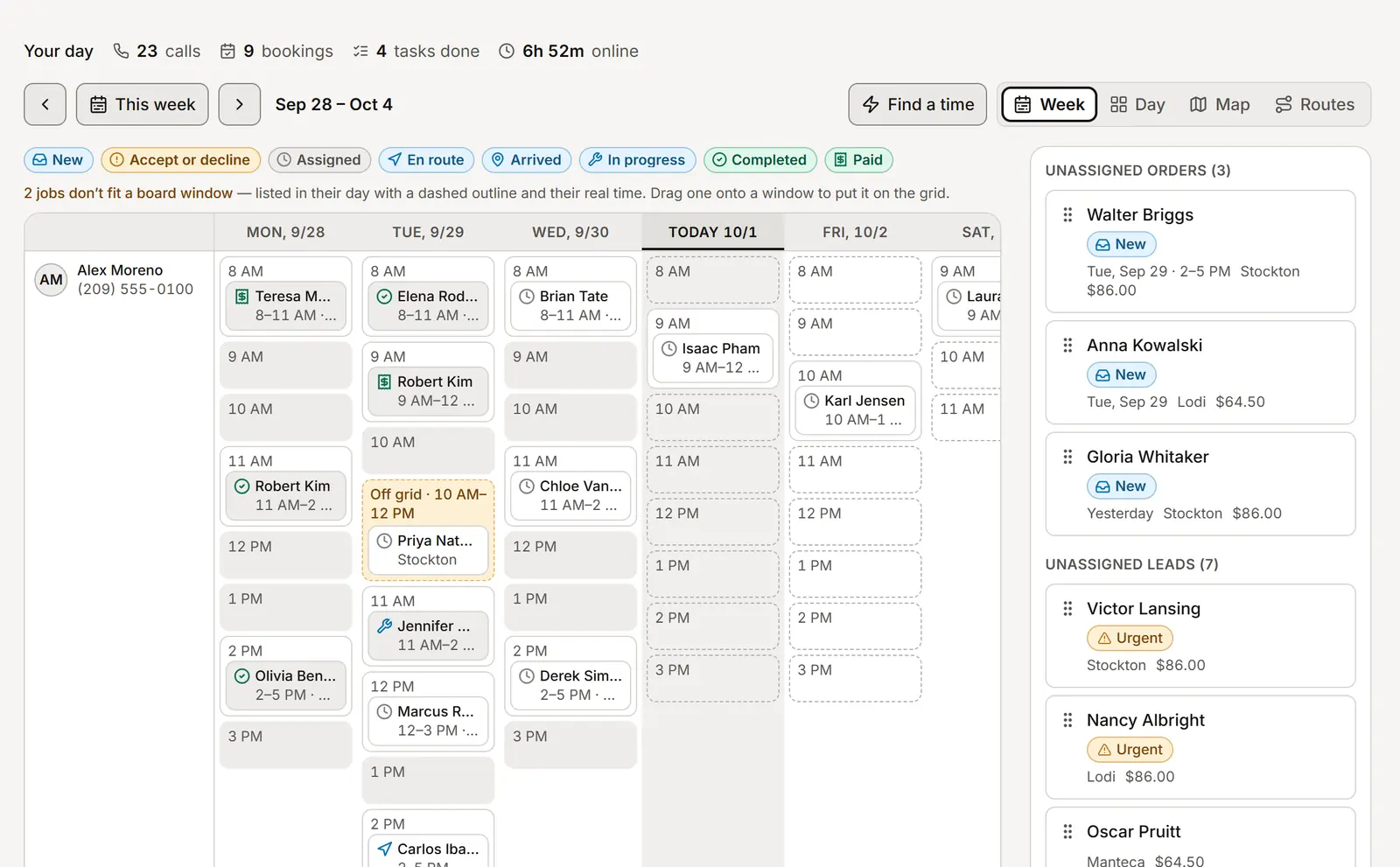Grab the drag handle on Oscar Pruitt card

[x=1067, y=831]
